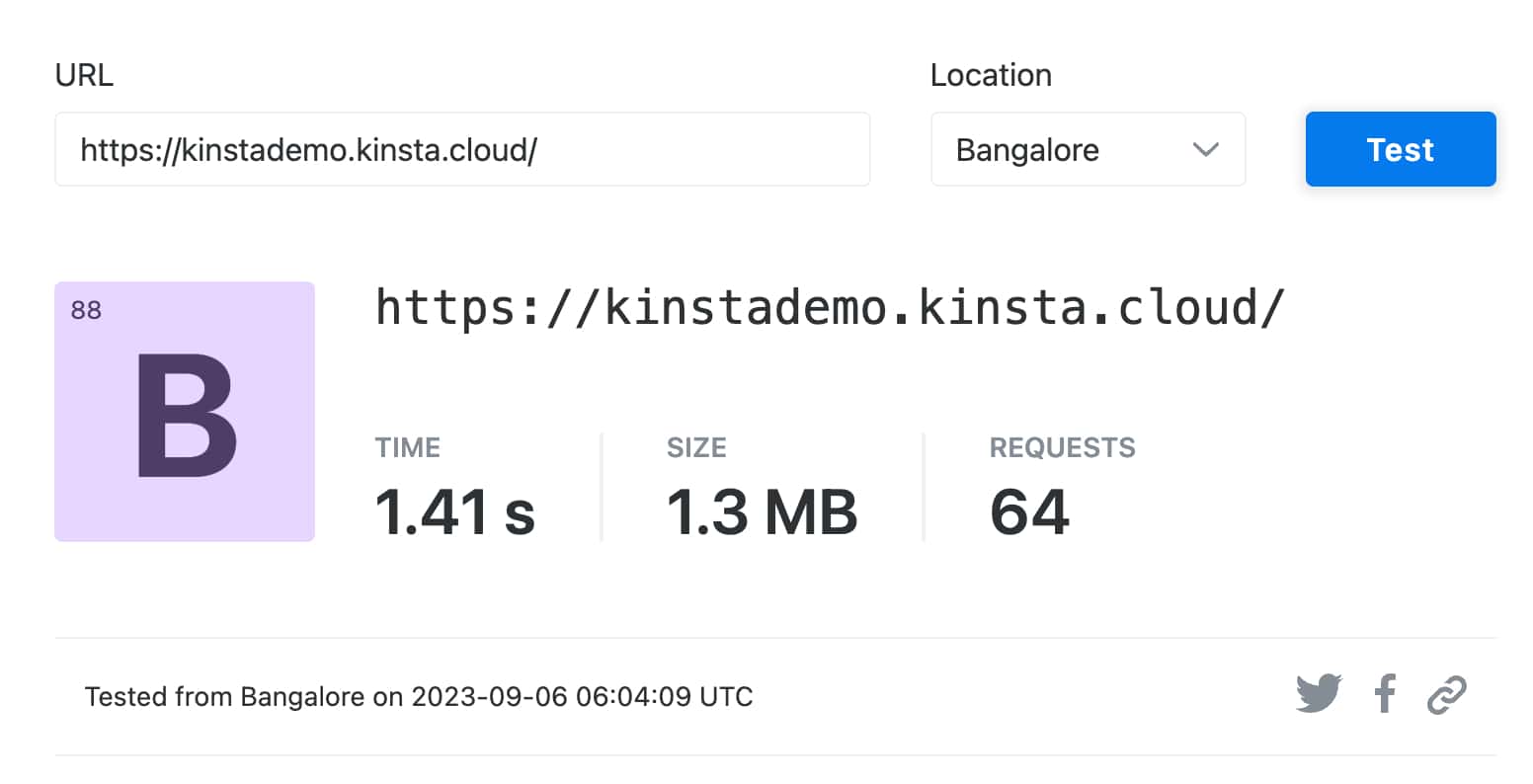The height and width of the screenshot is (784, 1533).
Task: Share the result on Twitter
Action: point(1319,693)
